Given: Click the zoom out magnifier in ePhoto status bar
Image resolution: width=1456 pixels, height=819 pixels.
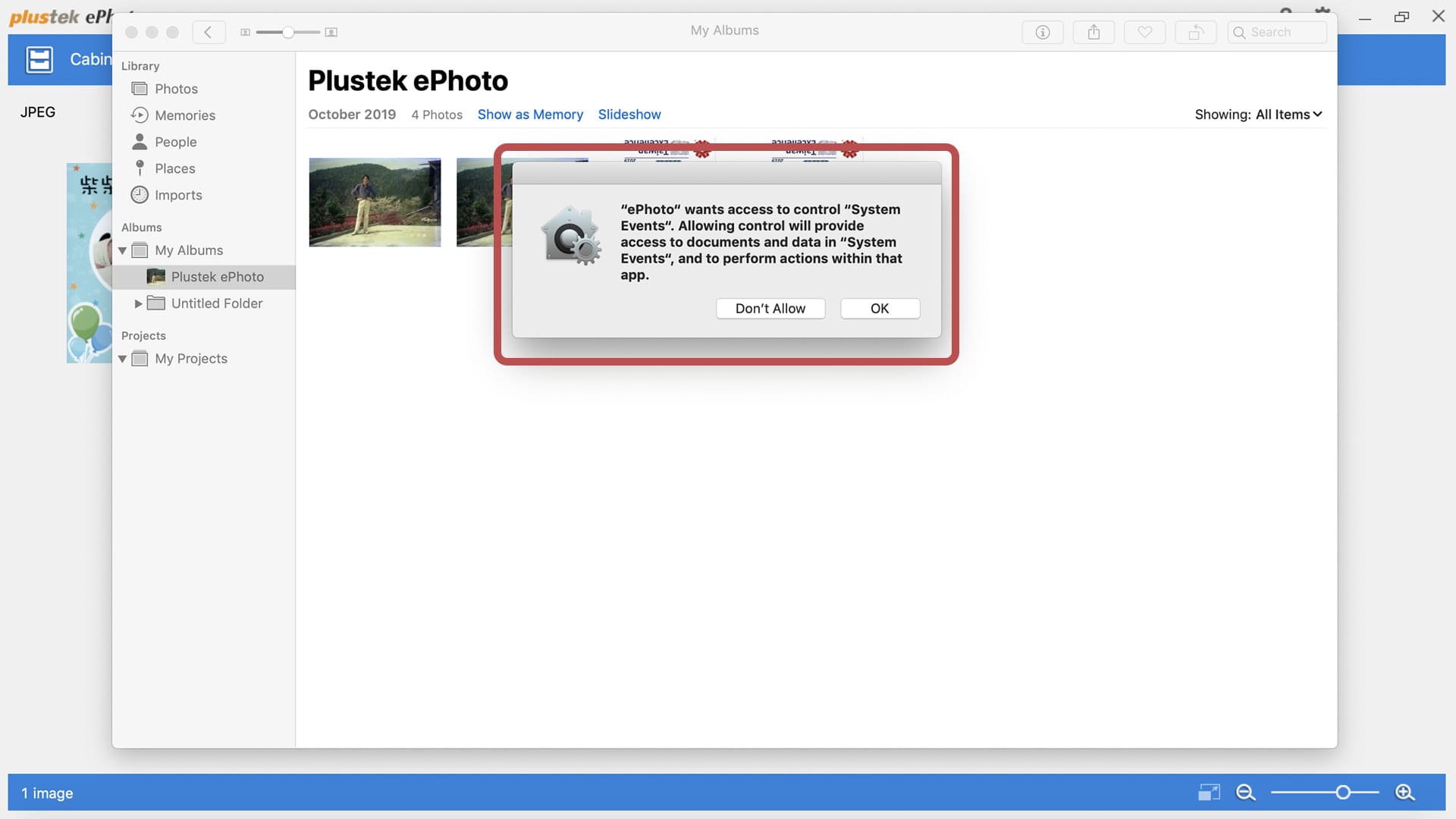Looking at the screenshot, I should (1245, 792).
